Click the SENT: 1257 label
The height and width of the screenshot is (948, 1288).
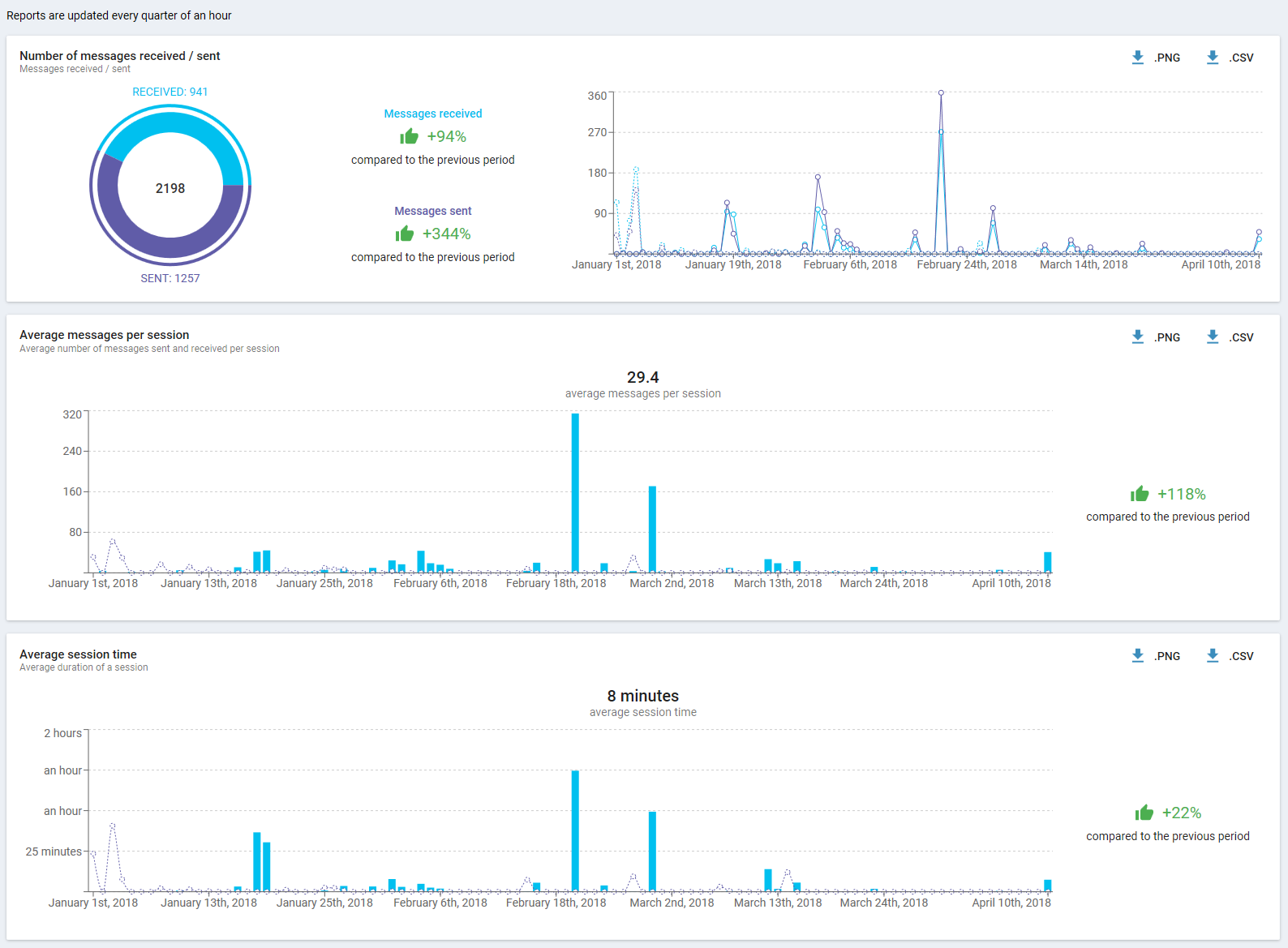click(x=170, y=278)
